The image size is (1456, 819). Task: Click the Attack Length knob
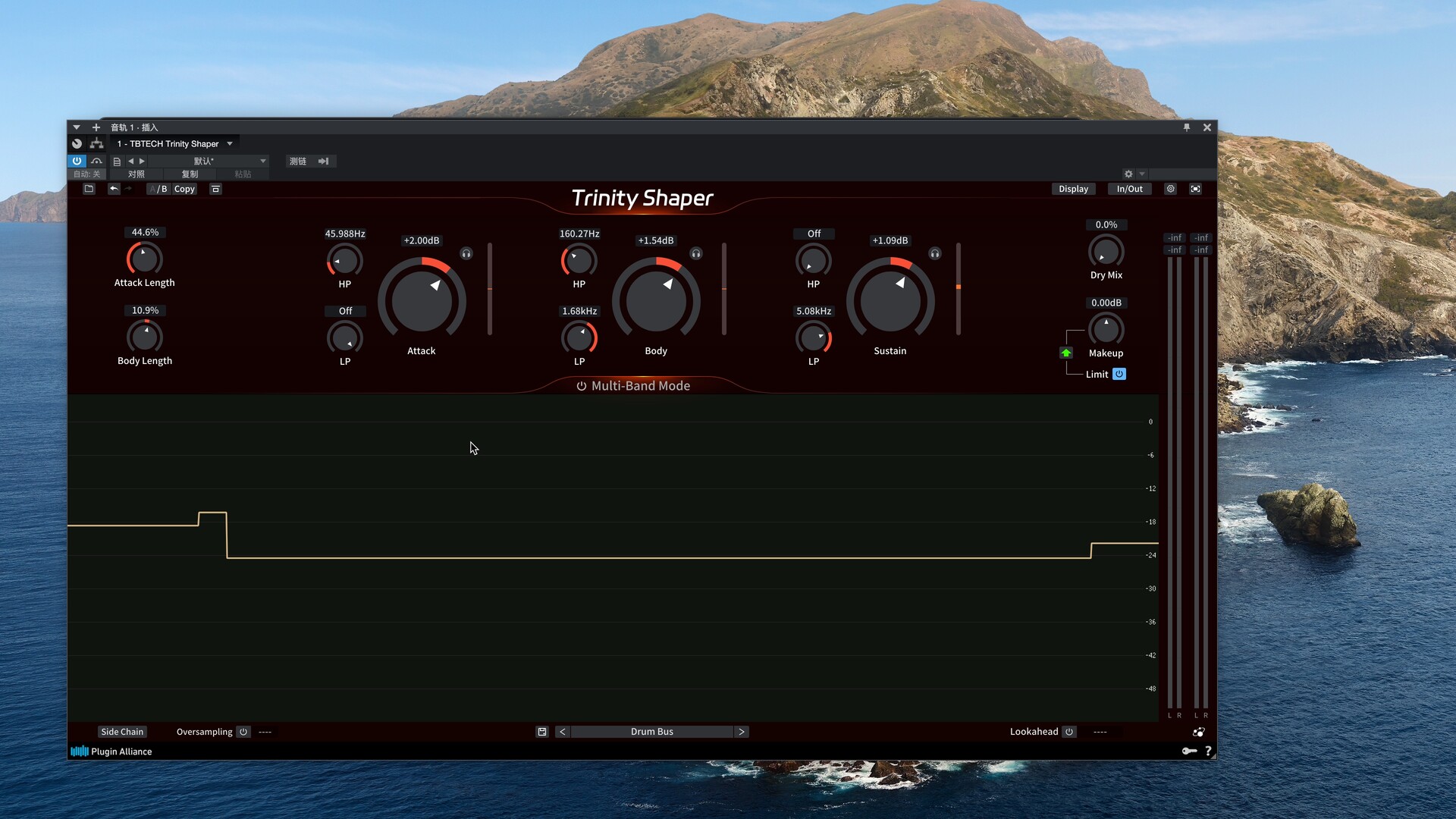(x=144, y=259)
